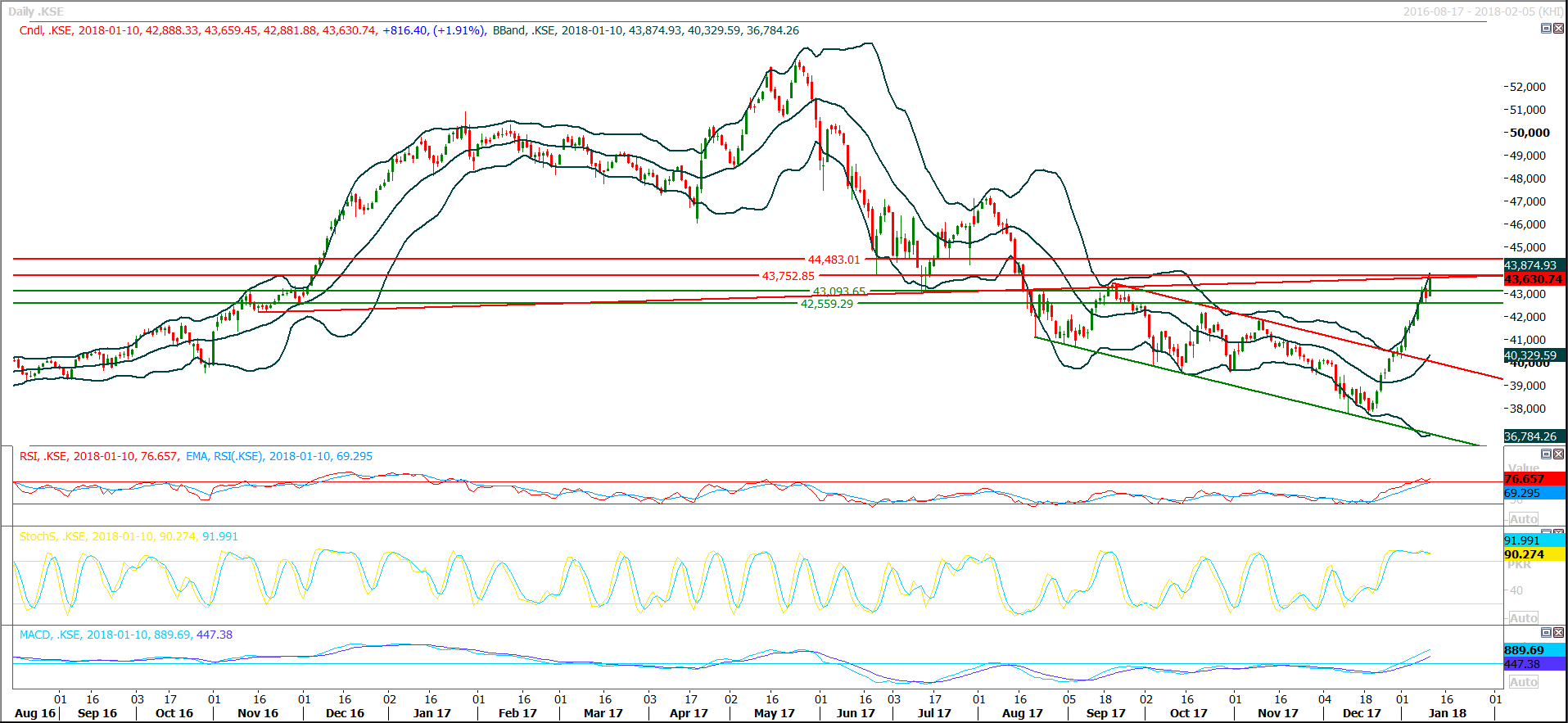
Task: Maximize the main candlestick price panel
Action: coord(1546,28)
